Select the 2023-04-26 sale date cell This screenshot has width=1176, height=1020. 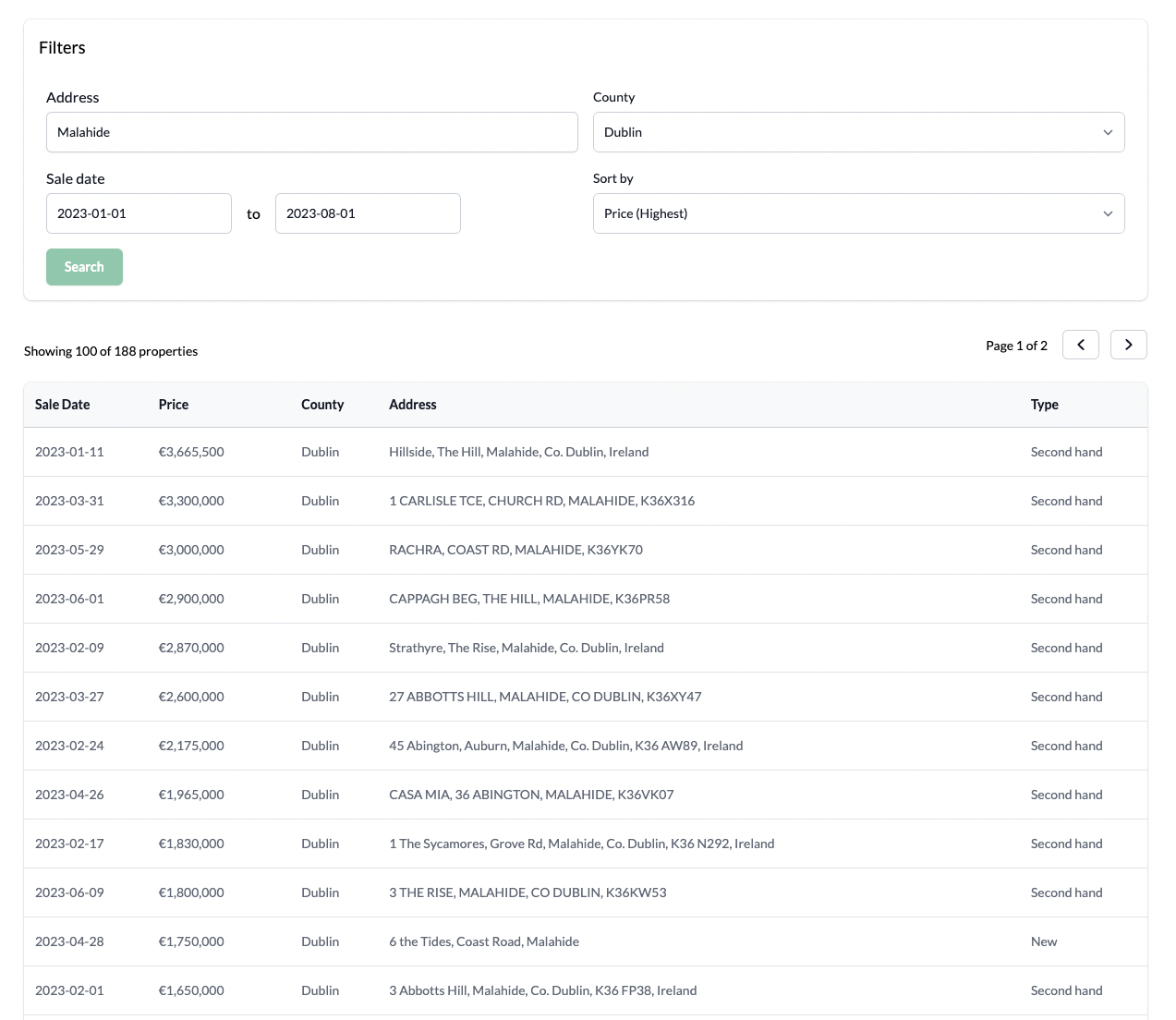pos(69,795)
